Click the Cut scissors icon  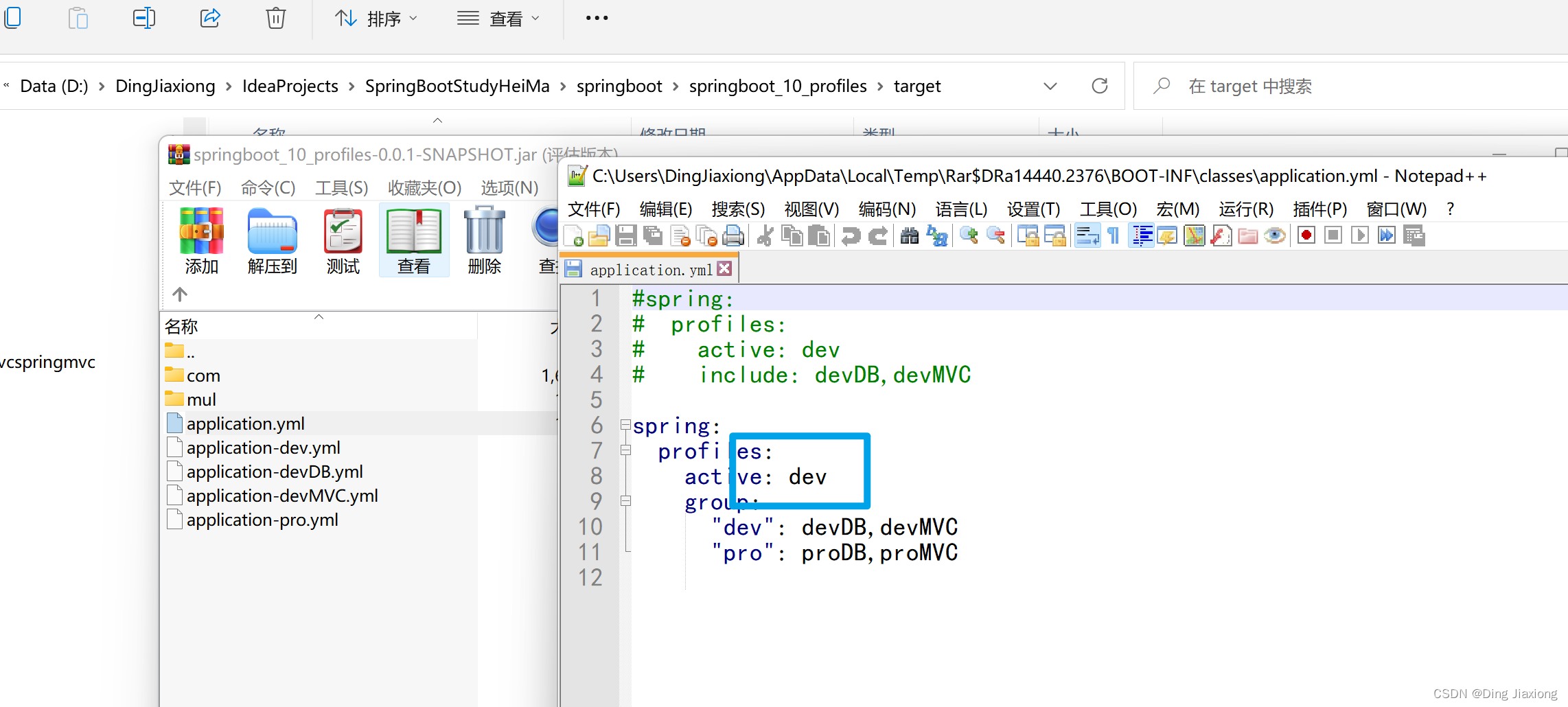coord(765,236)
